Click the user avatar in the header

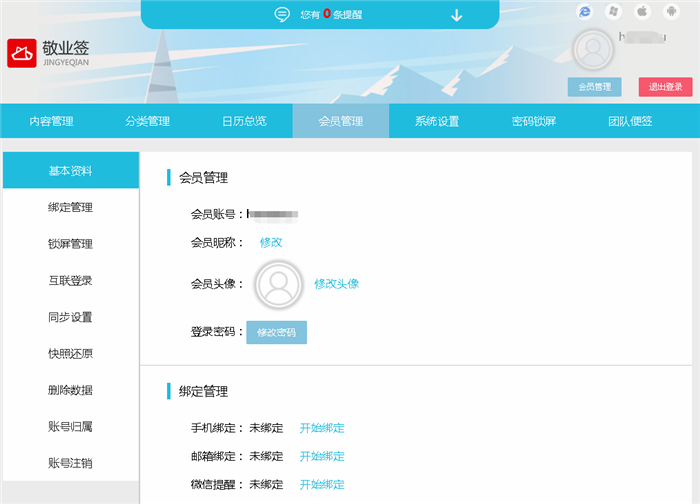(594, 50)
